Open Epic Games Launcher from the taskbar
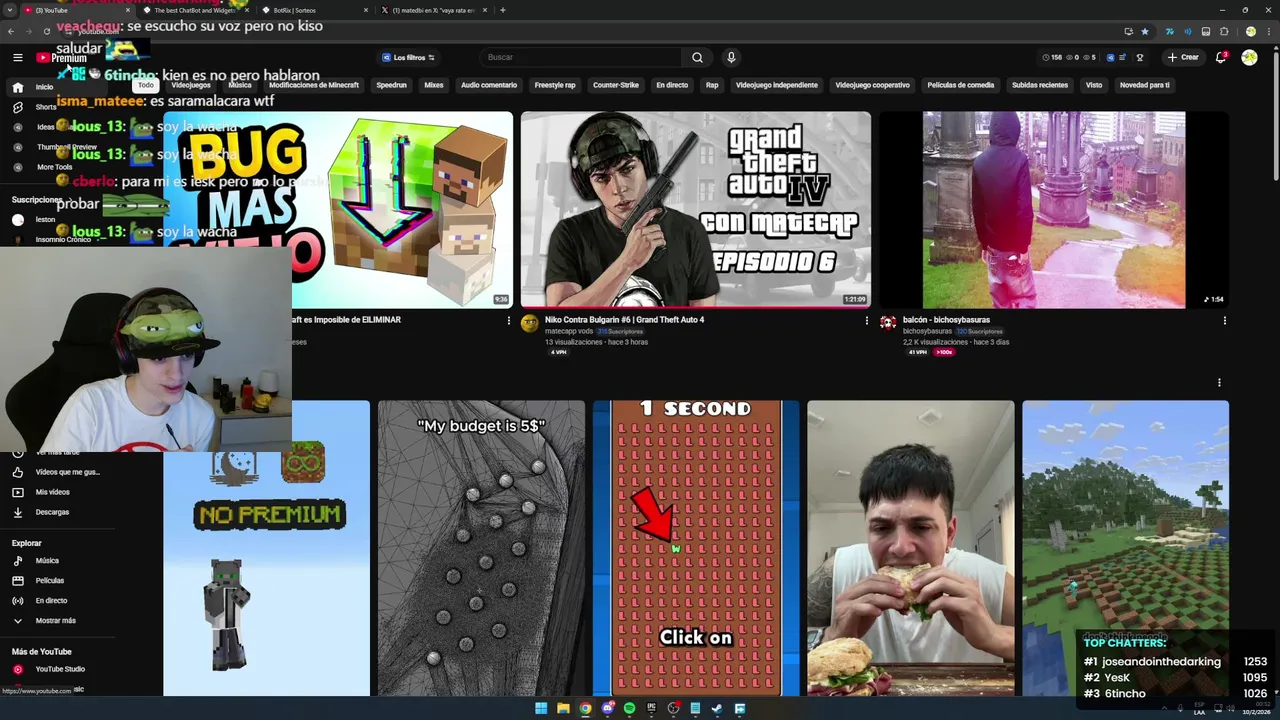The width and height of the screenshot is (1280, 720). coord(651,708)
